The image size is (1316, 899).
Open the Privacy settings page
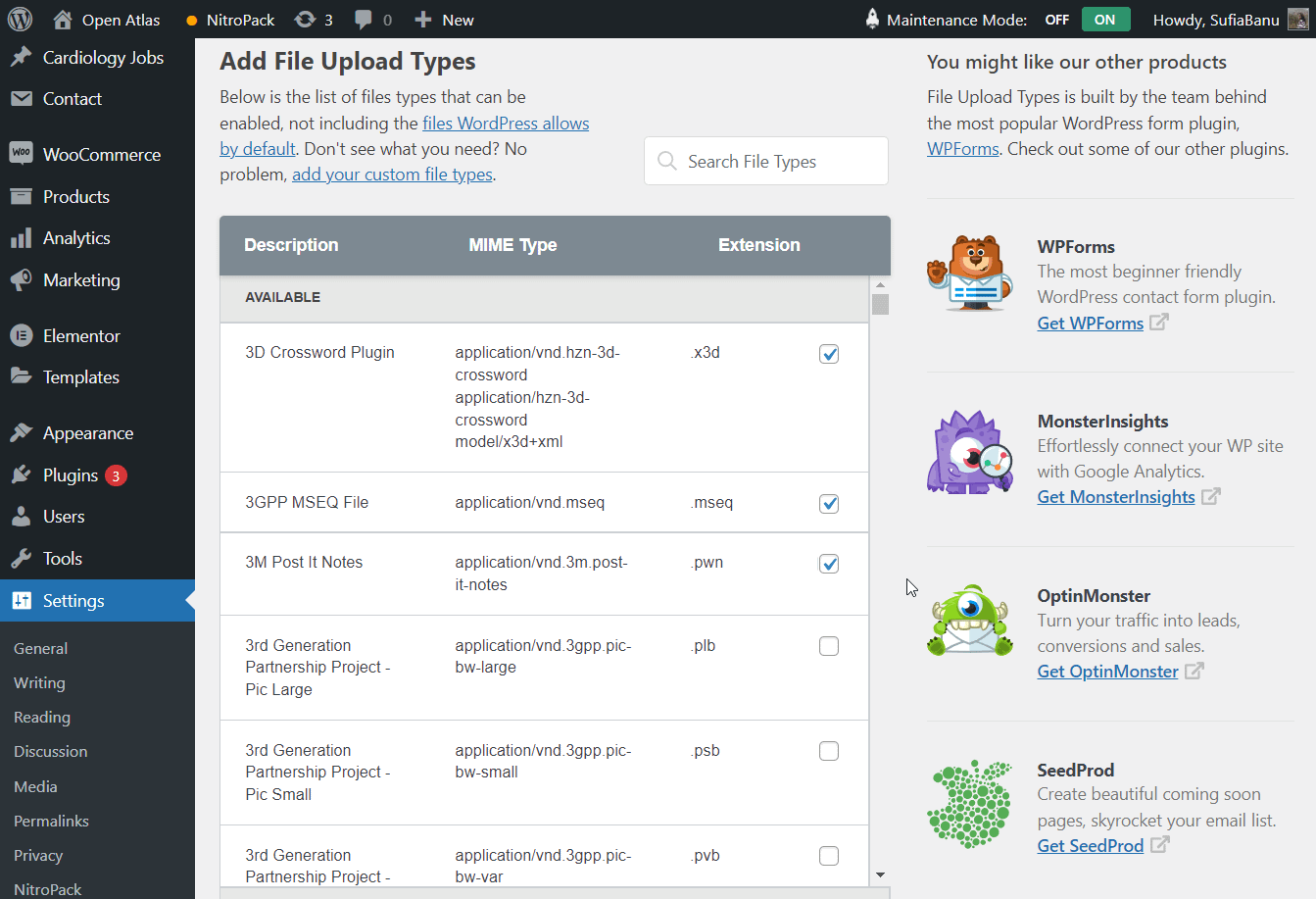[x=38, y=855]
